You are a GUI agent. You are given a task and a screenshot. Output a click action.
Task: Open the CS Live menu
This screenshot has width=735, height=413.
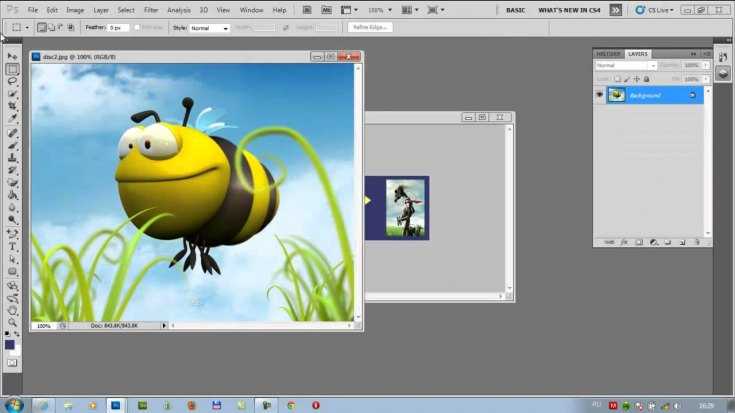[x=655, y=10]
